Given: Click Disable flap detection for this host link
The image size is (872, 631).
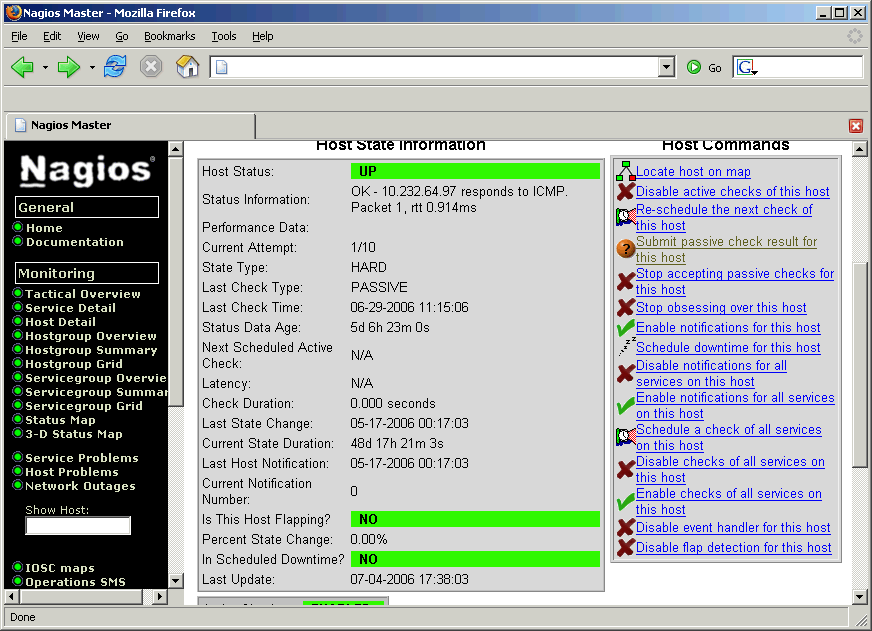Looking at the screenshot, I should click(x=734, y=548).
